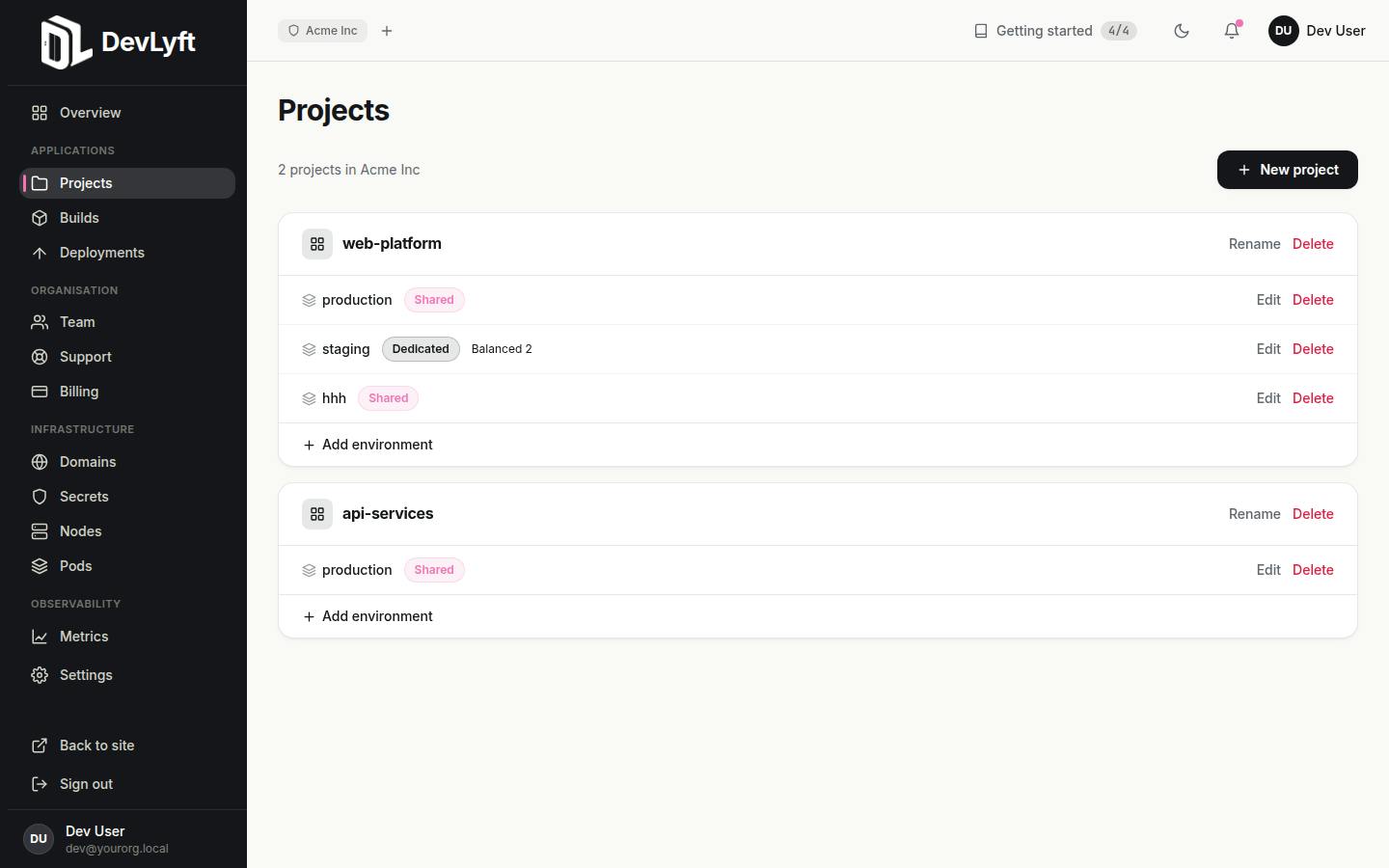The image size is (1389, 868).
Task: Open Support from the sidebar
Action: click(127, 357)
